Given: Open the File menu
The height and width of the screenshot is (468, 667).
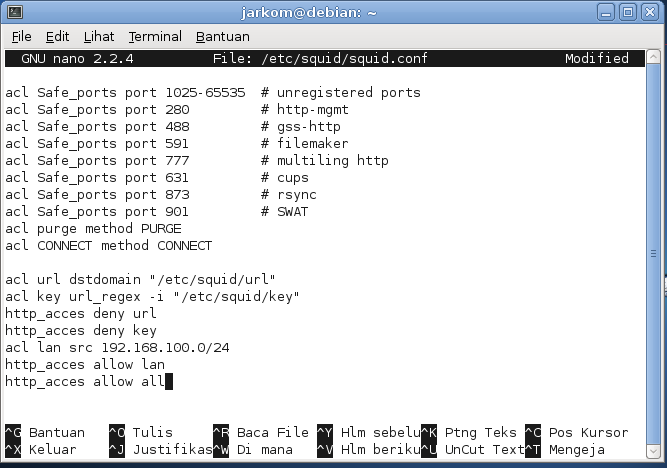Looking at the screenshot, I should coord(21,37).
